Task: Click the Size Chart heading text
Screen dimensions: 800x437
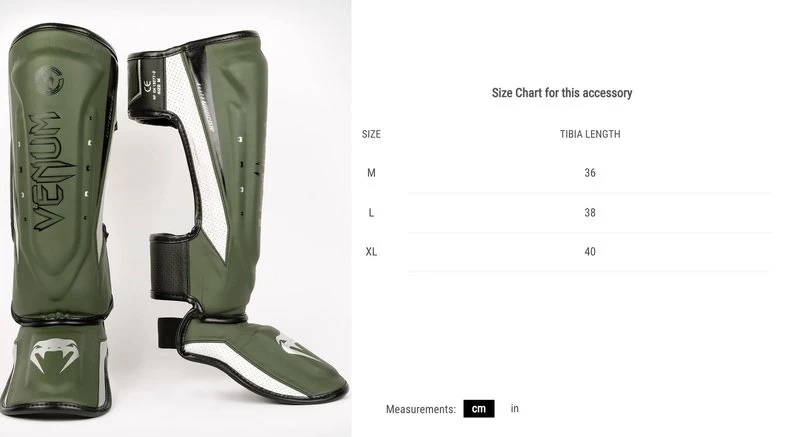Action: tap(562, 93)
